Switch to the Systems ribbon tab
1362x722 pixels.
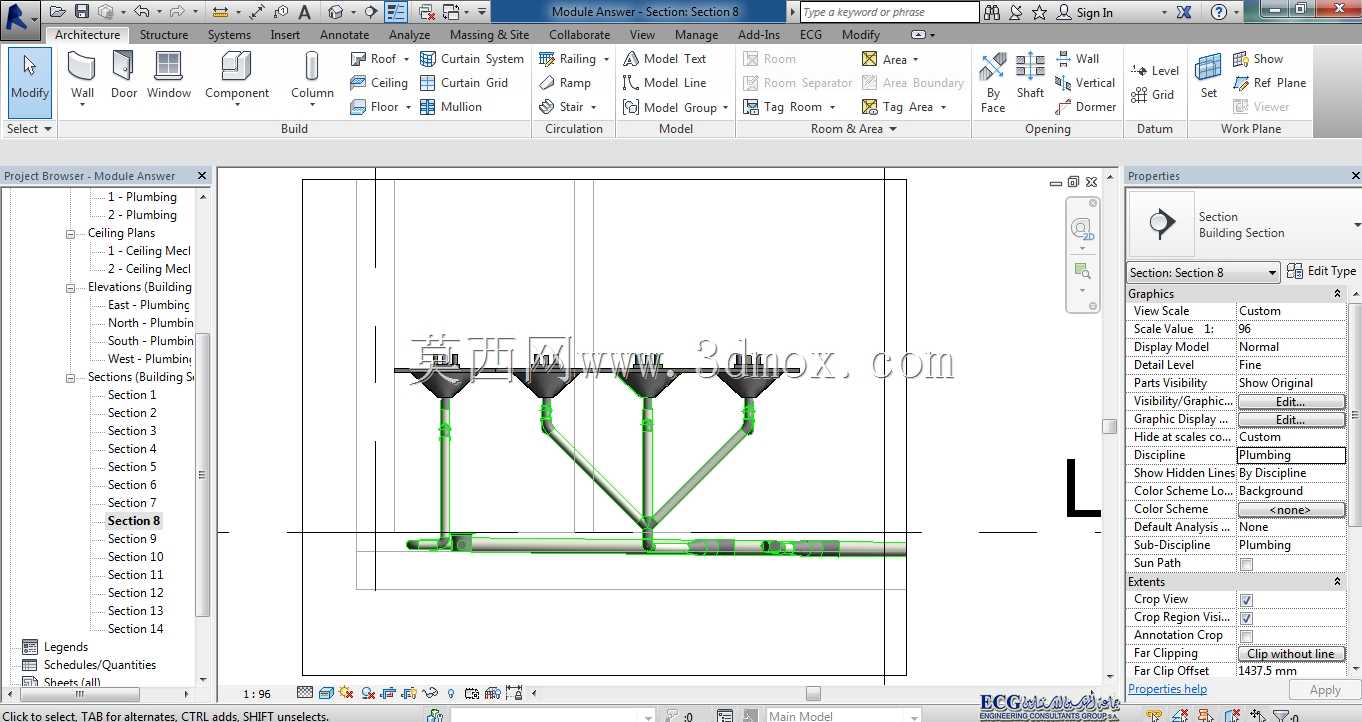coord(229,35)
